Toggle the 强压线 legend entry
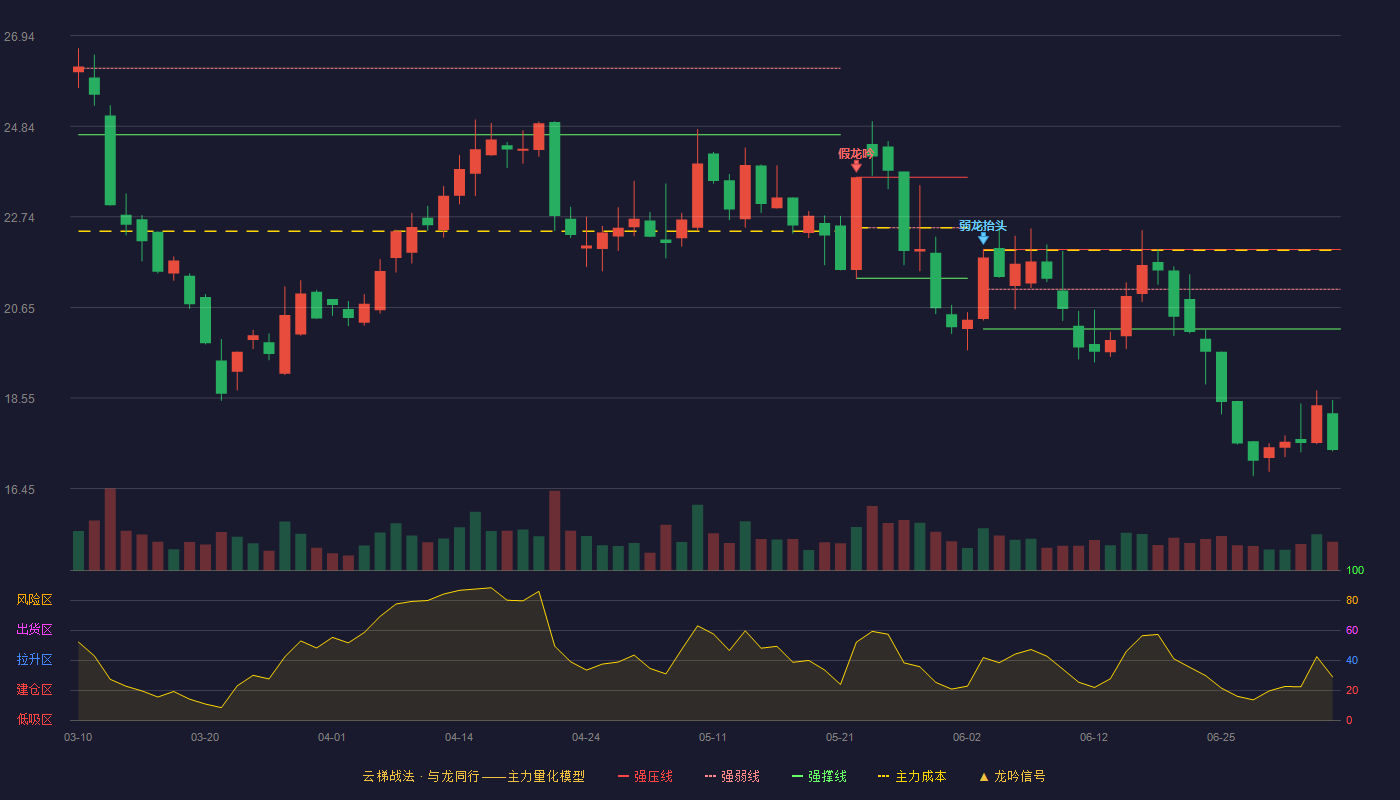The height and width of the screenshot is (800, 1400). click(645, 776)
